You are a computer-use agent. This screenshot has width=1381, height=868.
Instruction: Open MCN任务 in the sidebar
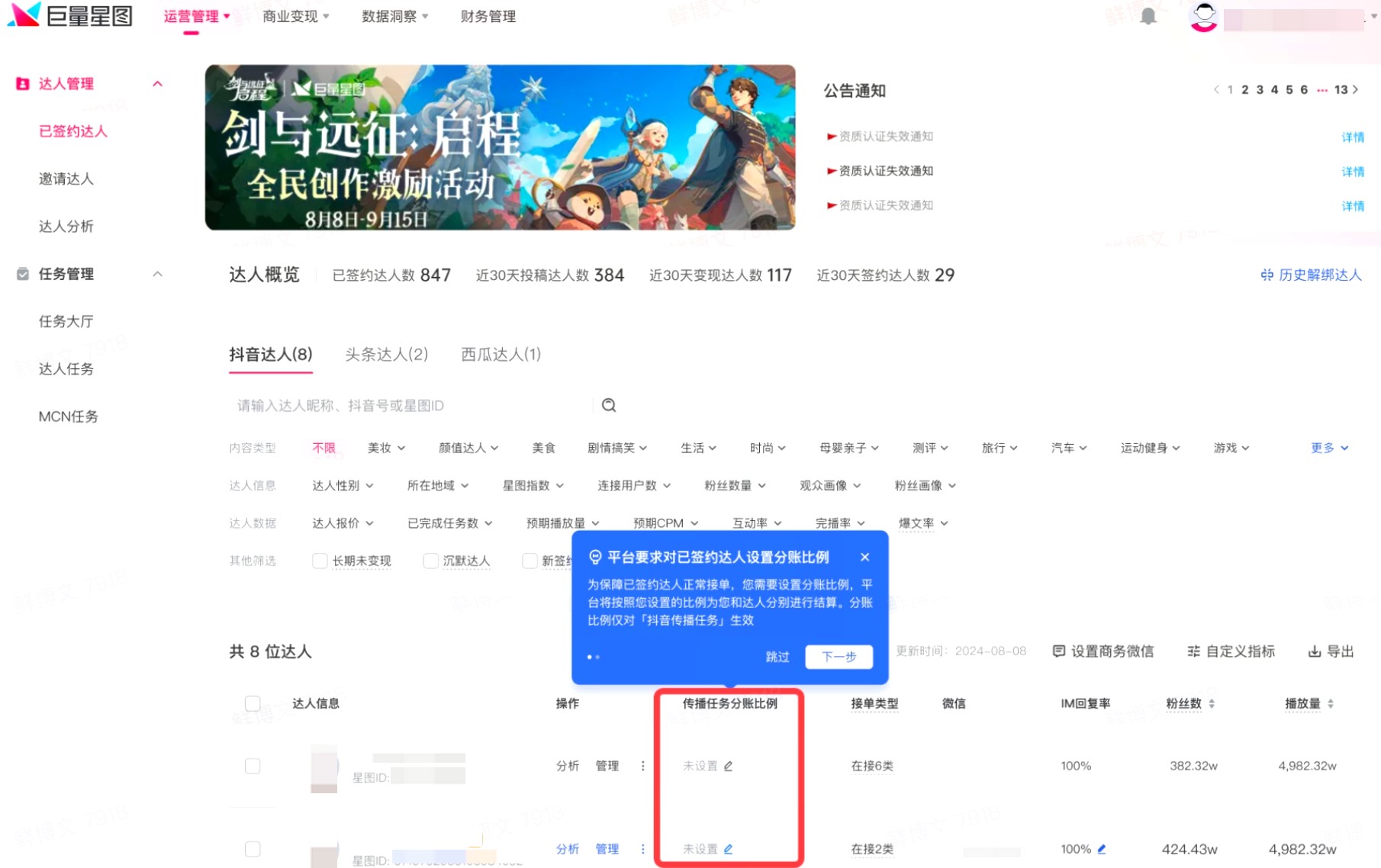[69, 416]
